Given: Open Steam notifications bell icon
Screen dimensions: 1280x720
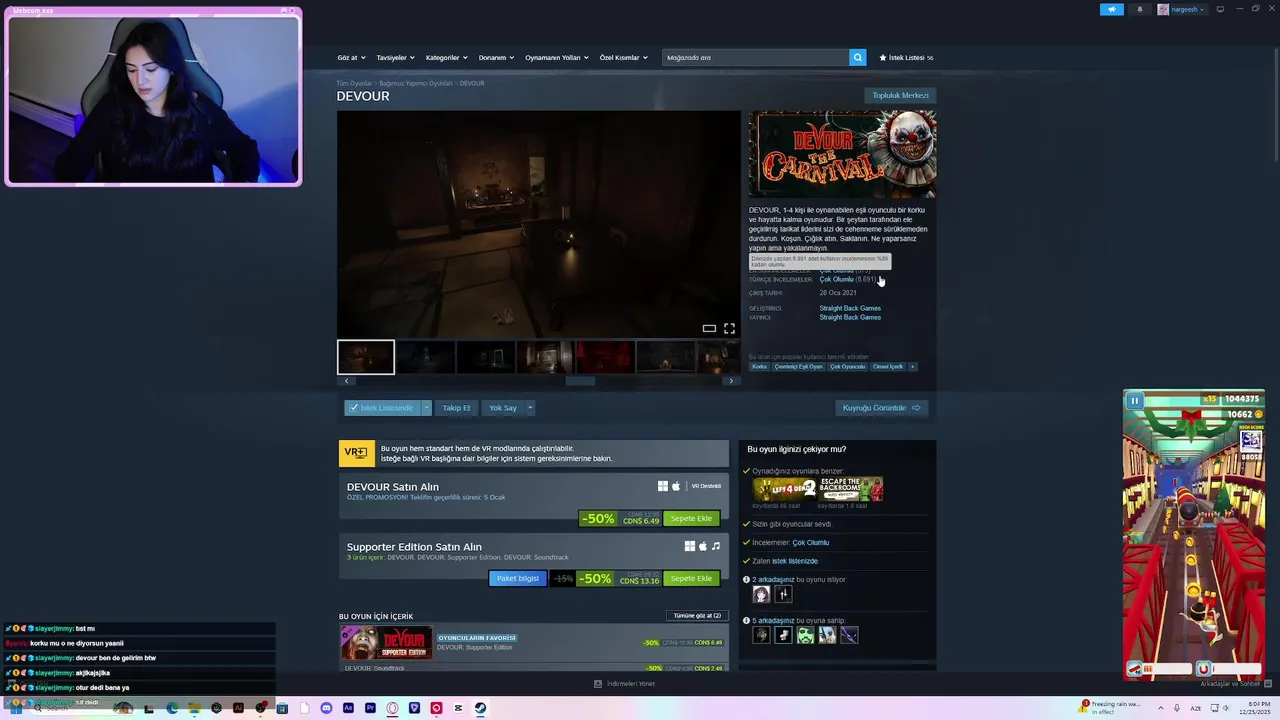Looking at the screenshot, I should pyautogui.click(x=1139, y=9).
